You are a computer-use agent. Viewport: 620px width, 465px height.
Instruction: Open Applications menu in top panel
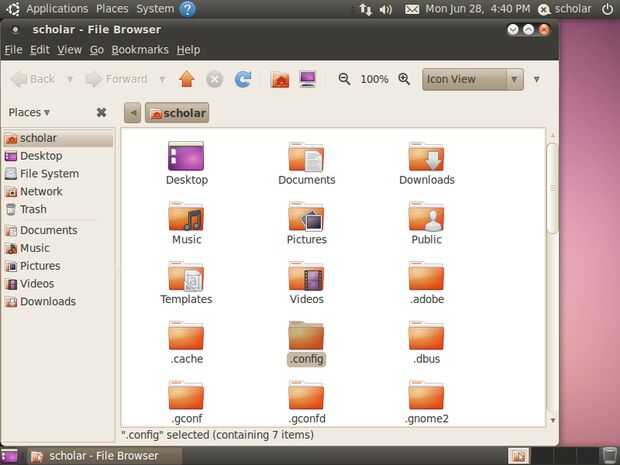click(x=57, y=9)
